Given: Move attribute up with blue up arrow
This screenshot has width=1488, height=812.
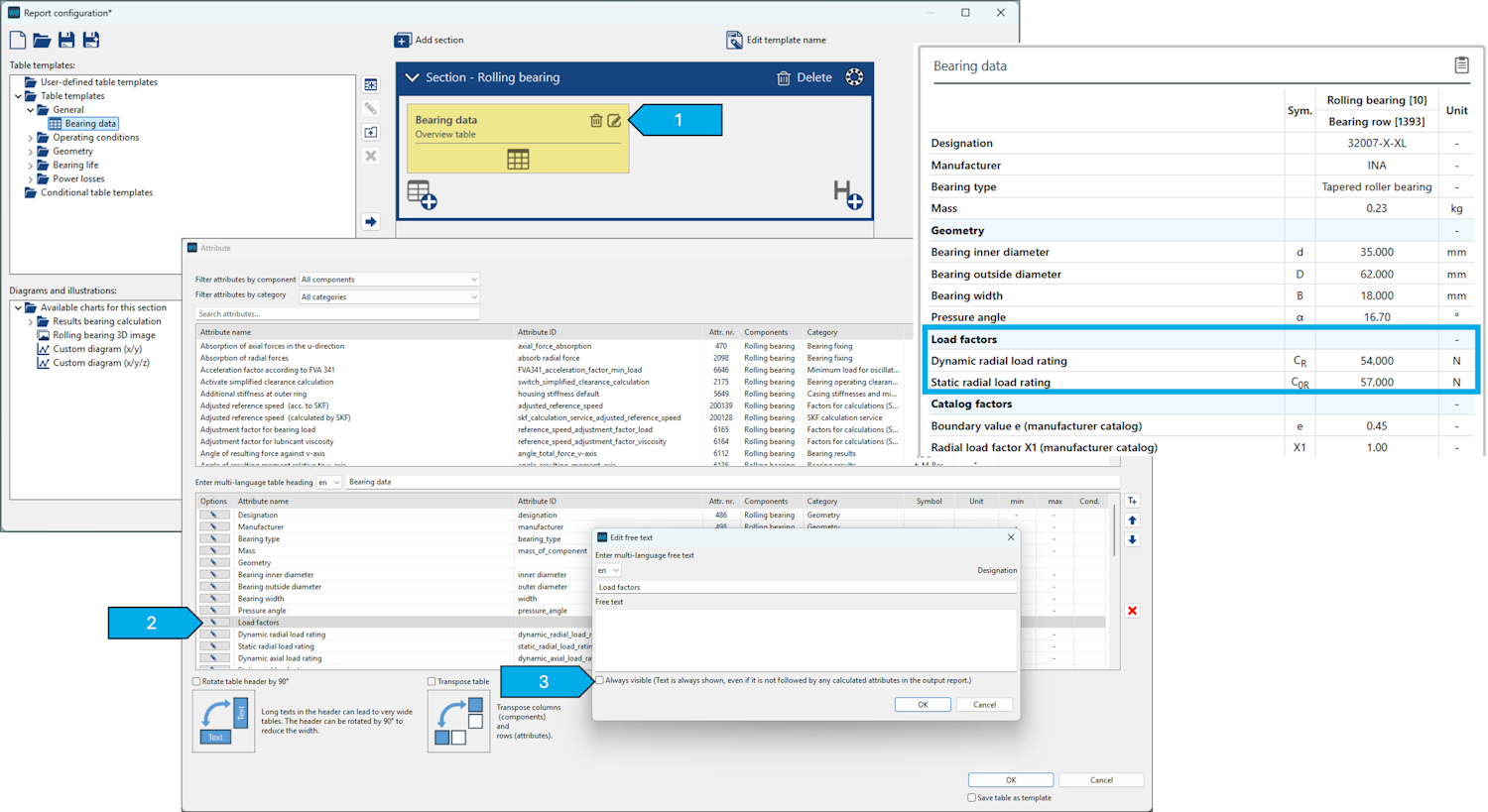Looking at the screenshot, I should (x=1132, y=521).
